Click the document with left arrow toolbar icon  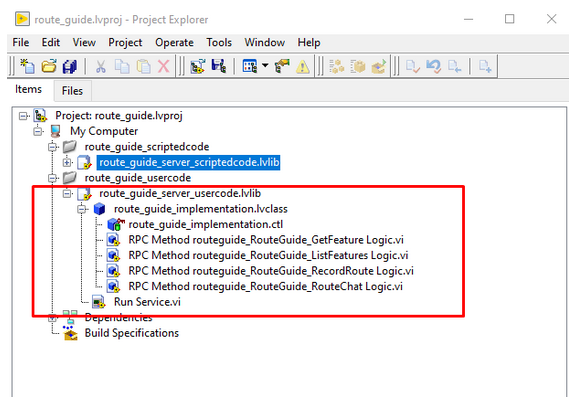454,66
